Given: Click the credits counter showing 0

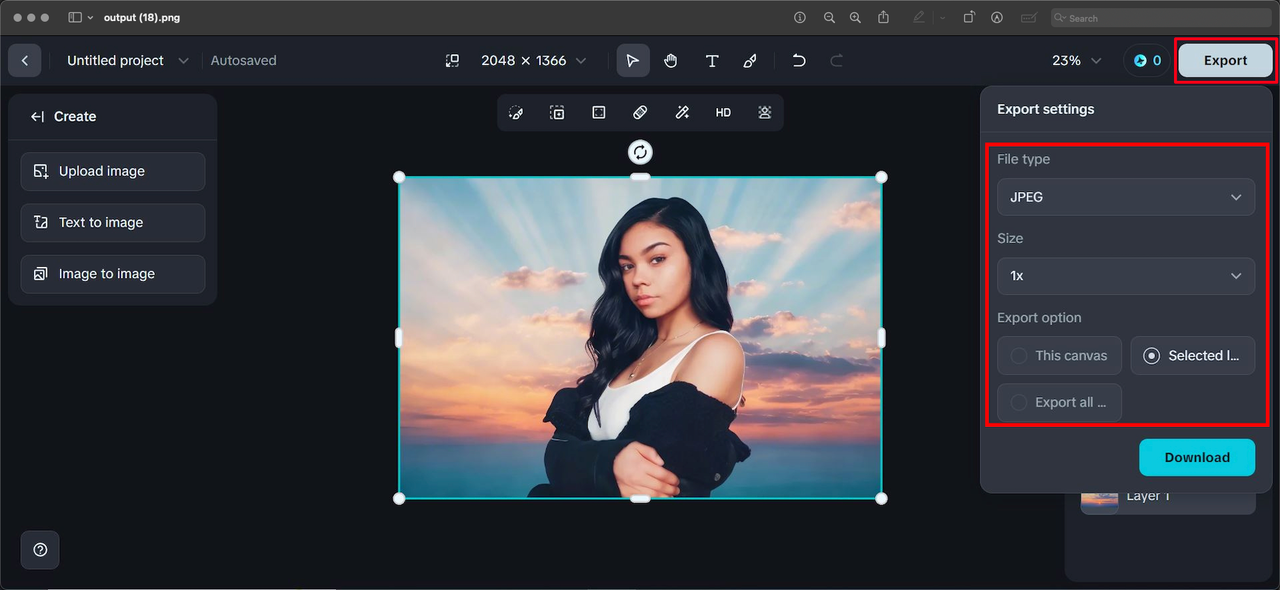Looking at the screenshot, I should [x=1147, y=60].
